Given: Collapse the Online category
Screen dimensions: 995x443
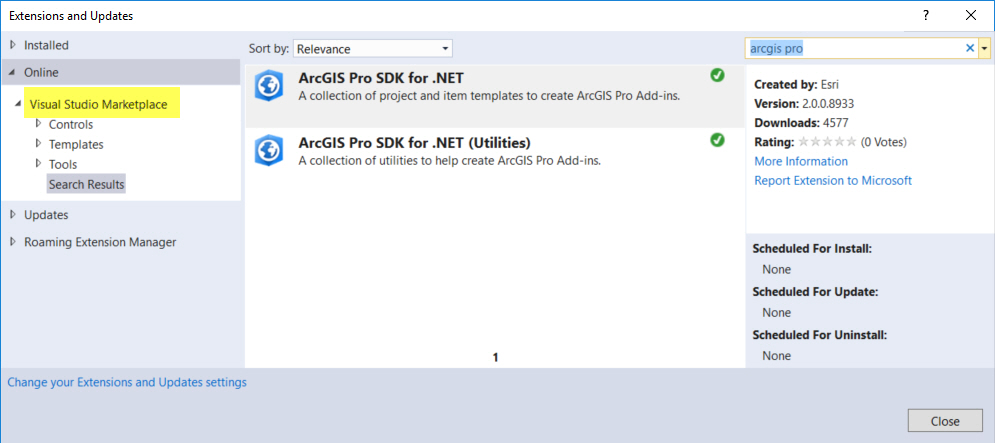Looking at the screenshot, I should (x=13, y=72).
